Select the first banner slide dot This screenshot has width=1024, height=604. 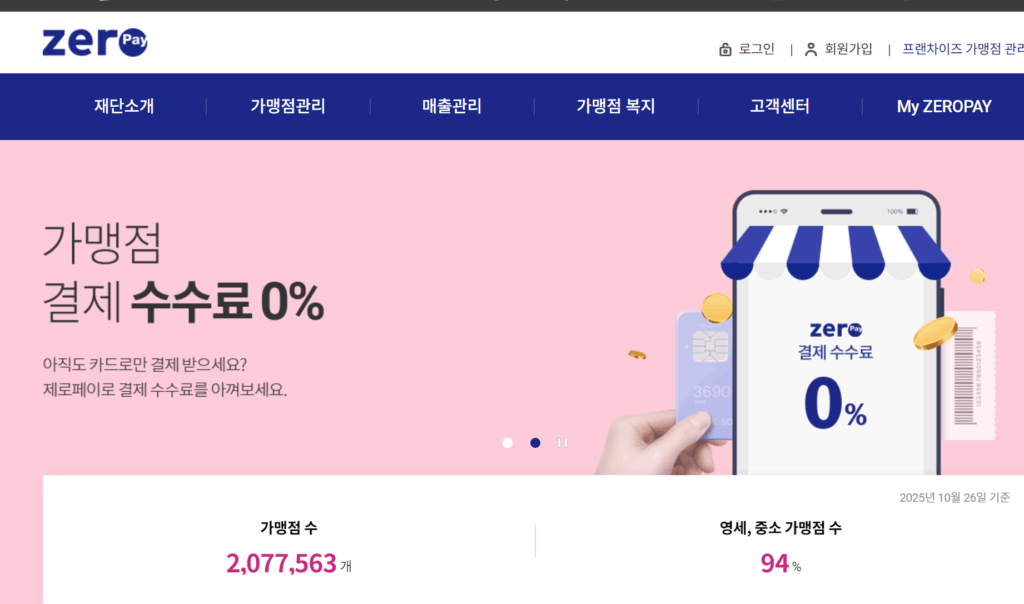tap(507, 443)
